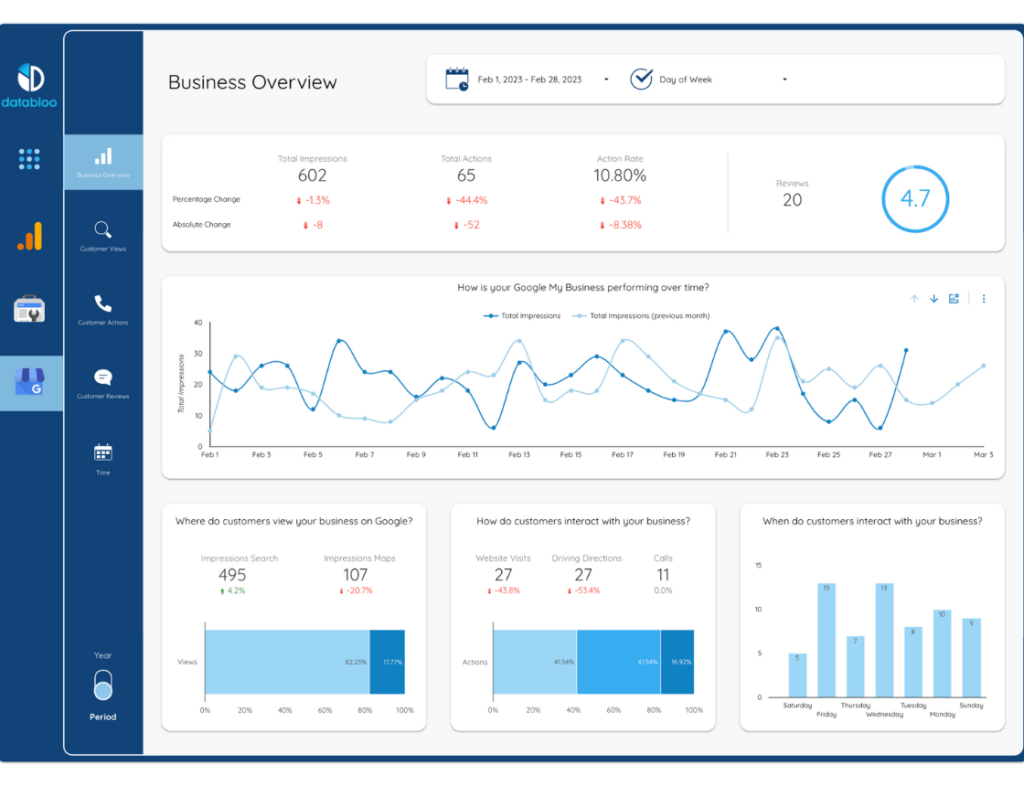Click the 16.92% dark actions bar segment
The width and height of the screenshot is (1024, 786).
(x=677, y=662)
